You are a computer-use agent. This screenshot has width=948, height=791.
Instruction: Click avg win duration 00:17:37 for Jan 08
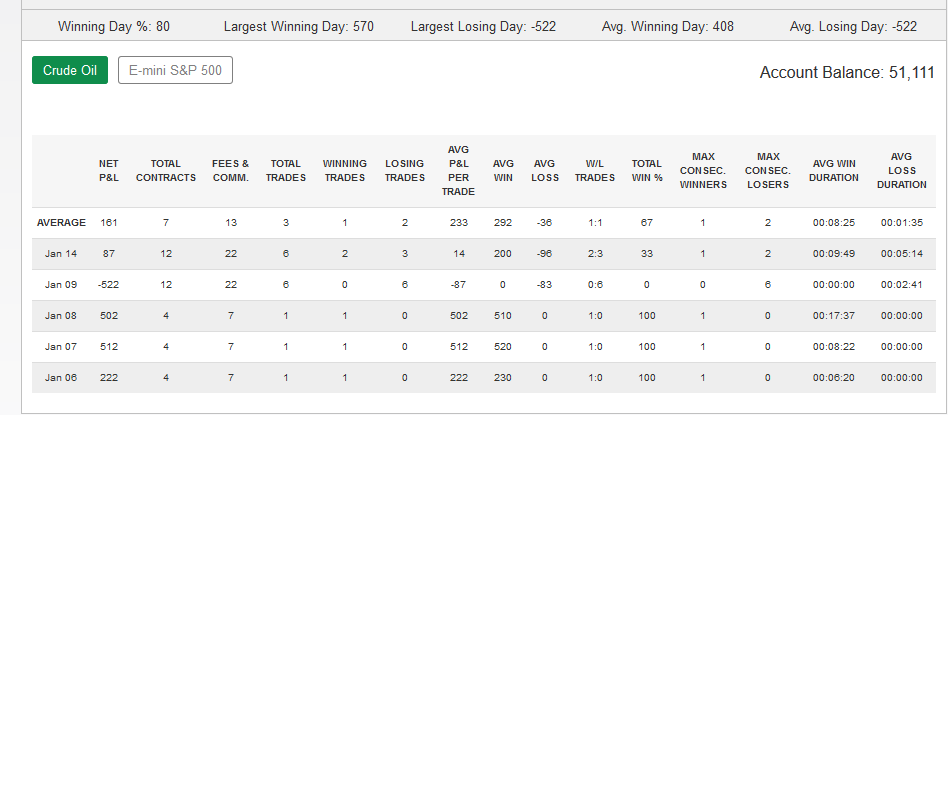[834, 316]
